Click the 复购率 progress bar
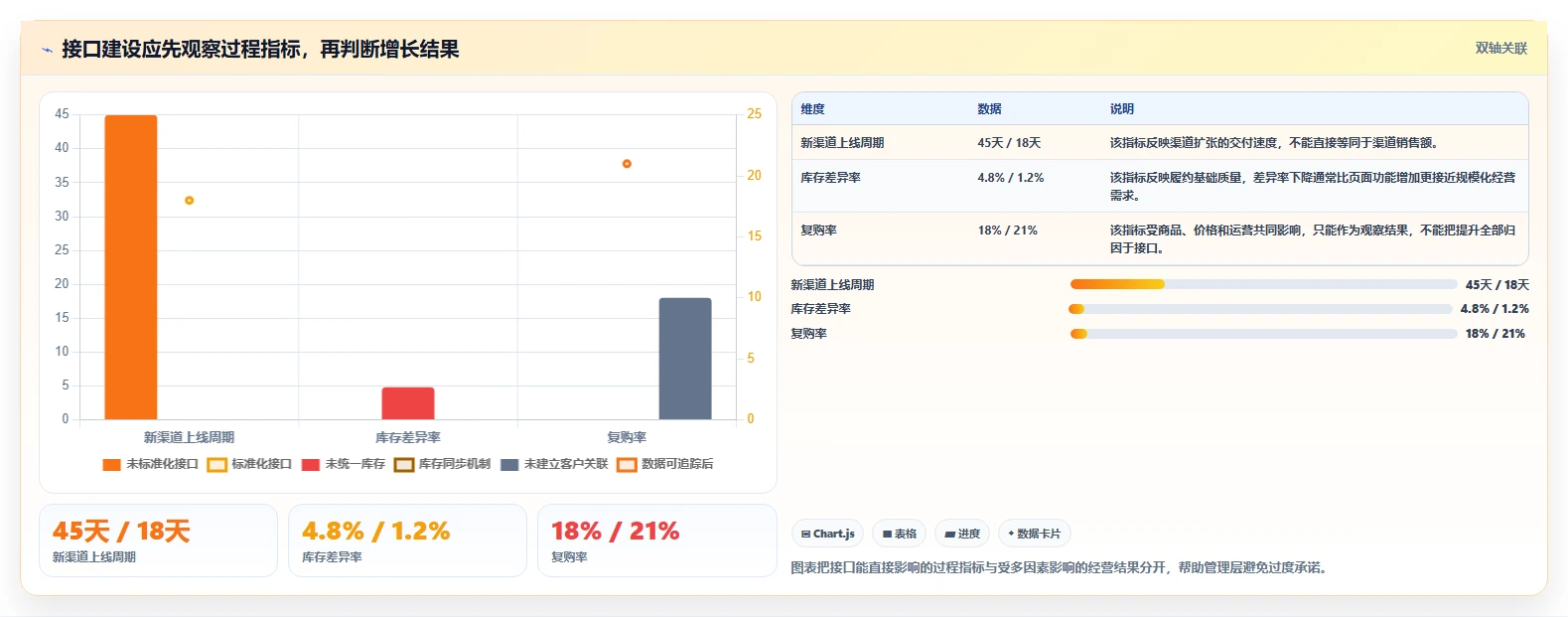Viewport: 1568px width, 617px height. click(x=1263, y=334)
